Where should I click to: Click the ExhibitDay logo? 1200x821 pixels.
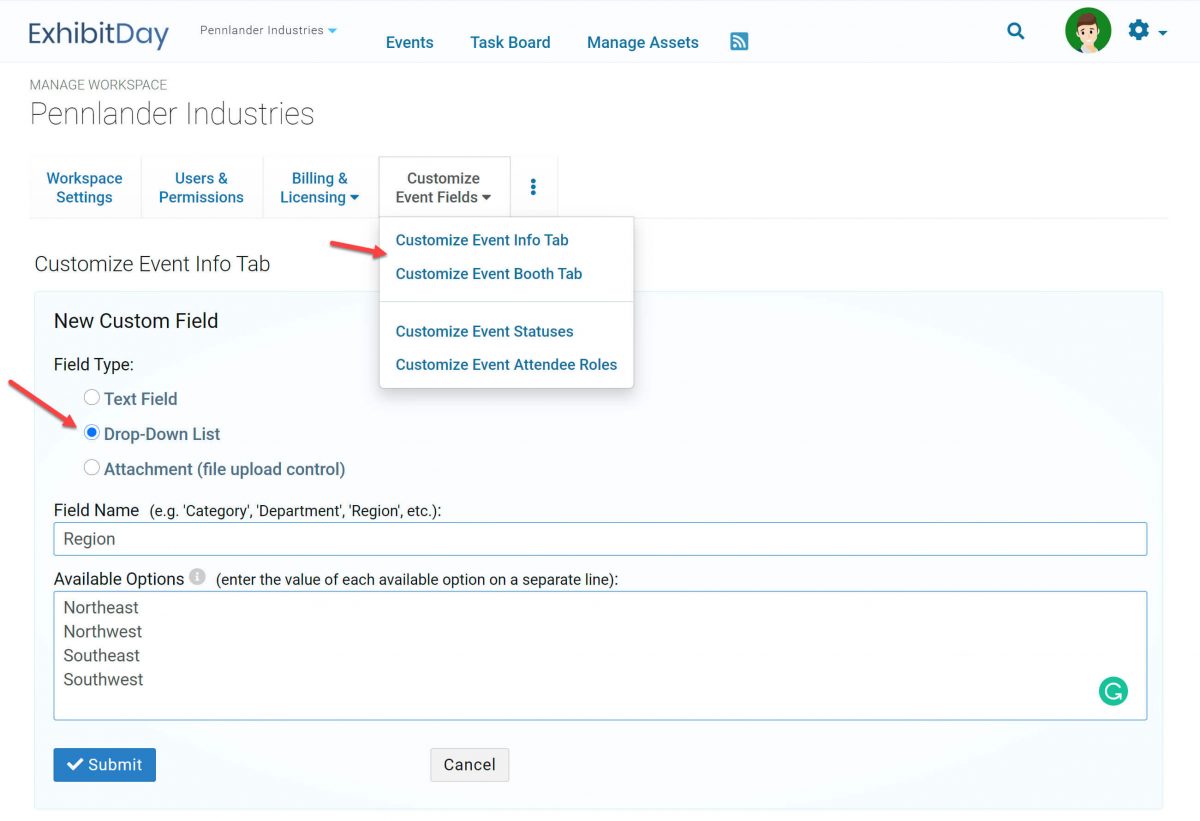click(x=98, y=33)
